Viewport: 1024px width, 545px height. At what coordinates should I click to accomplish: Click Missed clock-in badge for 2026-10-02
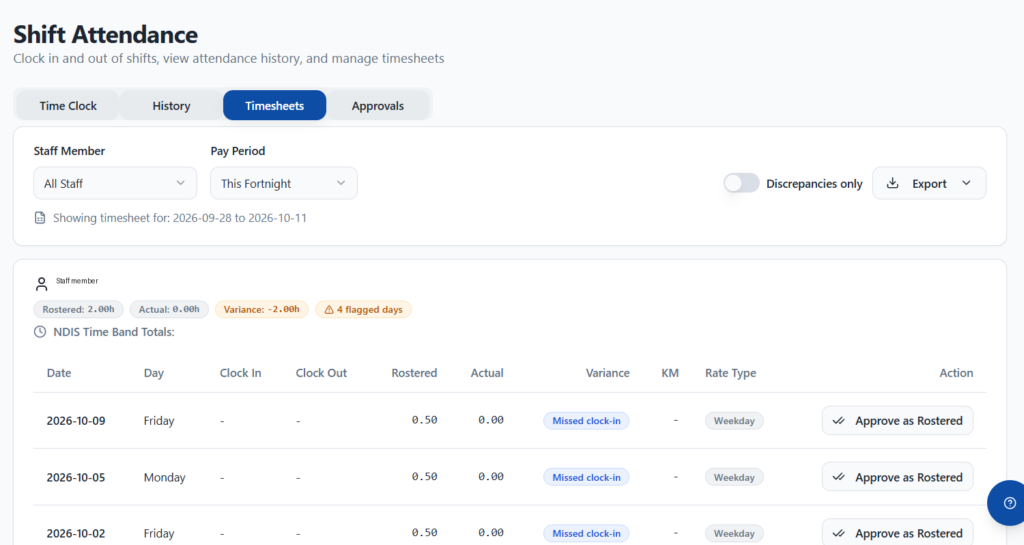point(586,533)
